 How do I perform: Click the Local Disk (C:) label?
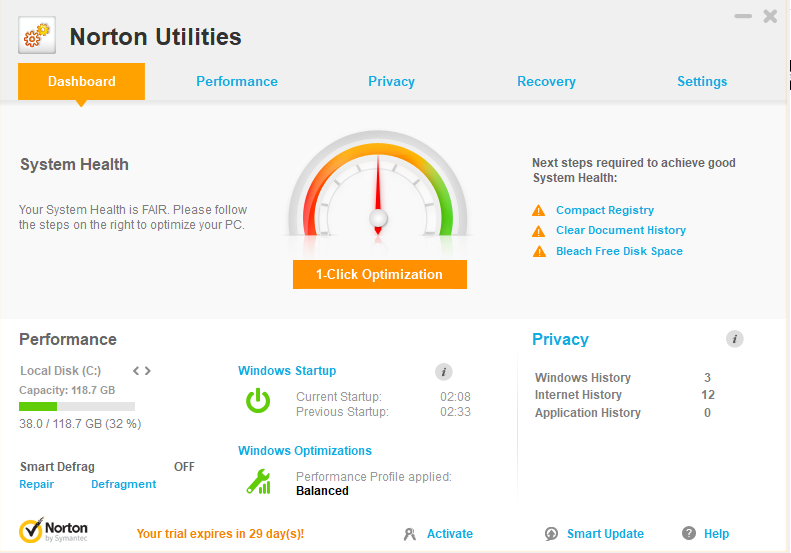point(61,371)
